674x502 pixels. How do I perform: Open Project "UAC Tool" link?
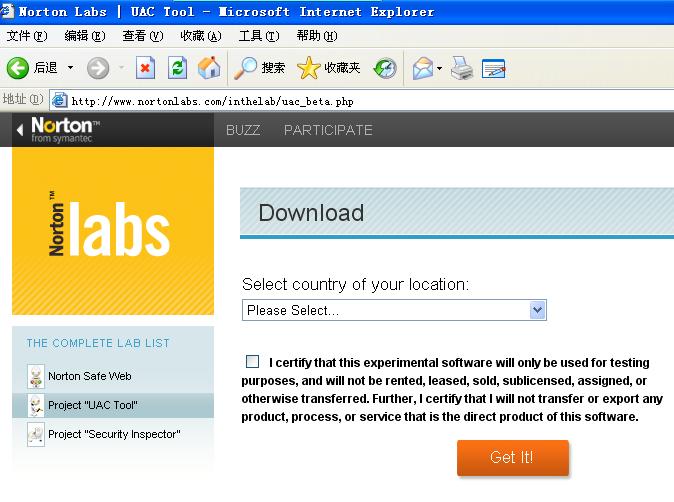[93, 405]
